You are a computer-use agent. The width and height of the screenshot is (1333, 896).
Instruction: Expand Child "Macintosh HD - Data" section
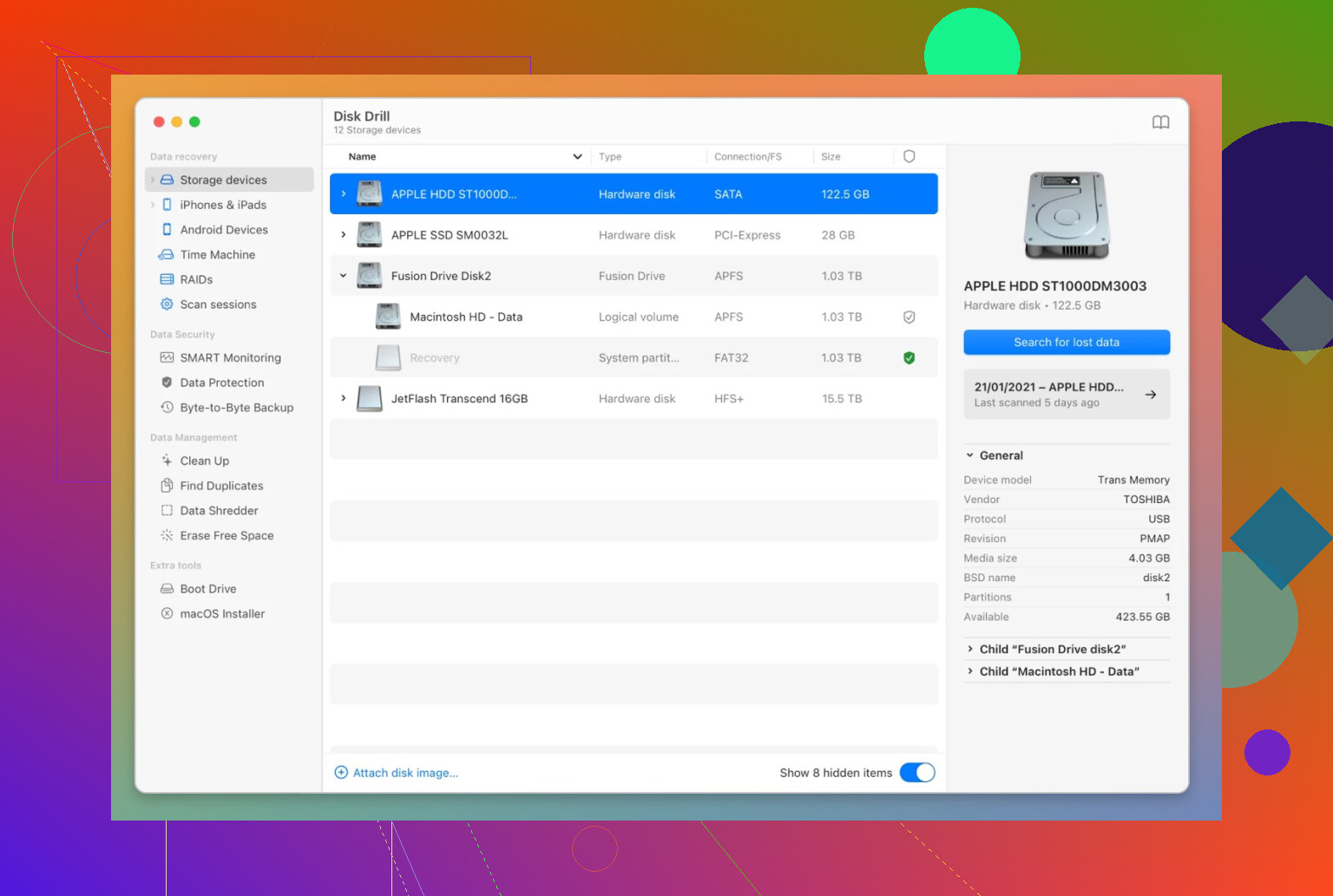click(x=970, y=671)
